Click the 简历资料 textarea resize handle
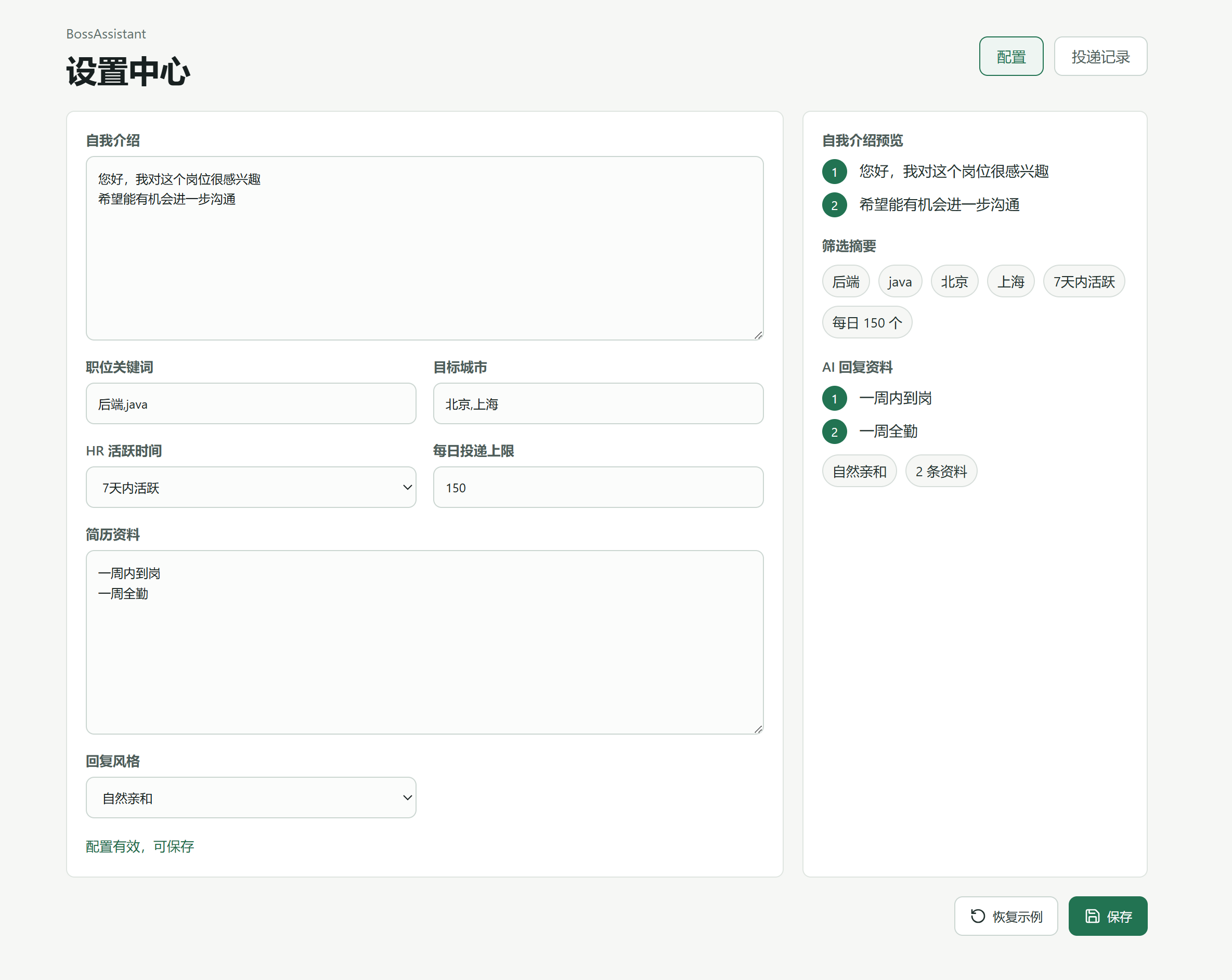Screen dimensions: 1232x980 coord(758,729)
